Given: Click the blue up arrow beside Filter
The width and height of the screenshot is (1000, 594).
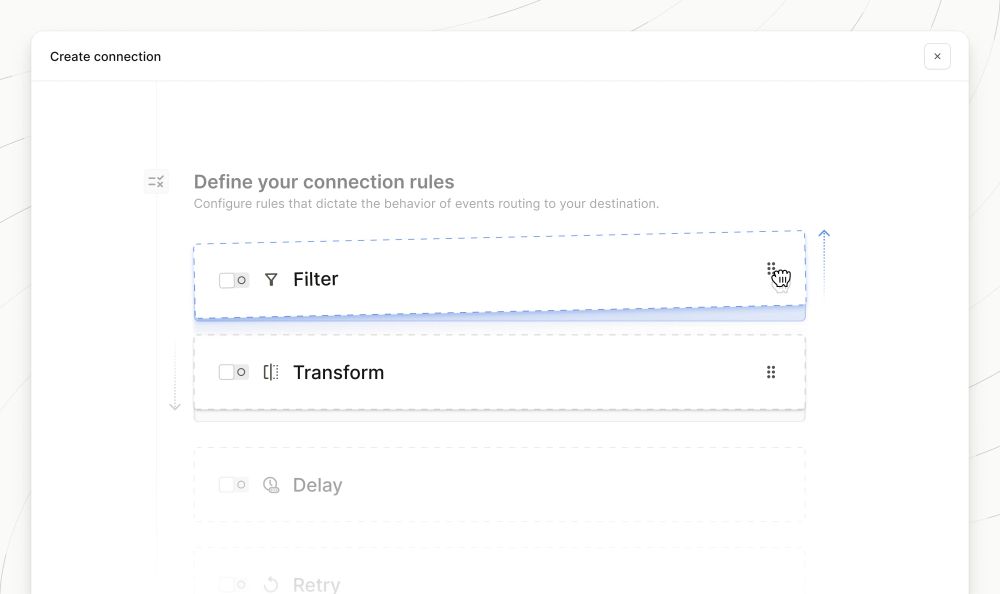Looking at the screenshot, I should coord(824,262).
